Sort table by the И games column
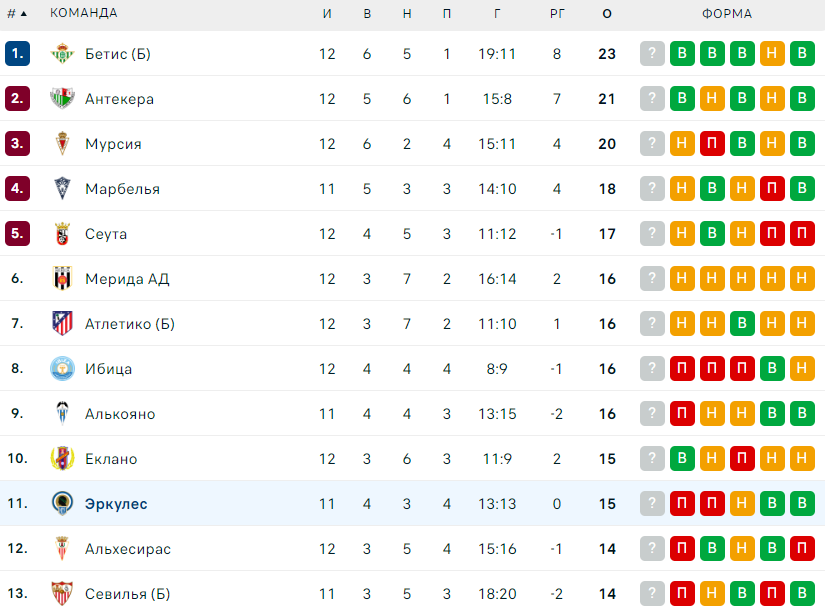The width and height of the screenshot is (825, 613). coord(327,13)
